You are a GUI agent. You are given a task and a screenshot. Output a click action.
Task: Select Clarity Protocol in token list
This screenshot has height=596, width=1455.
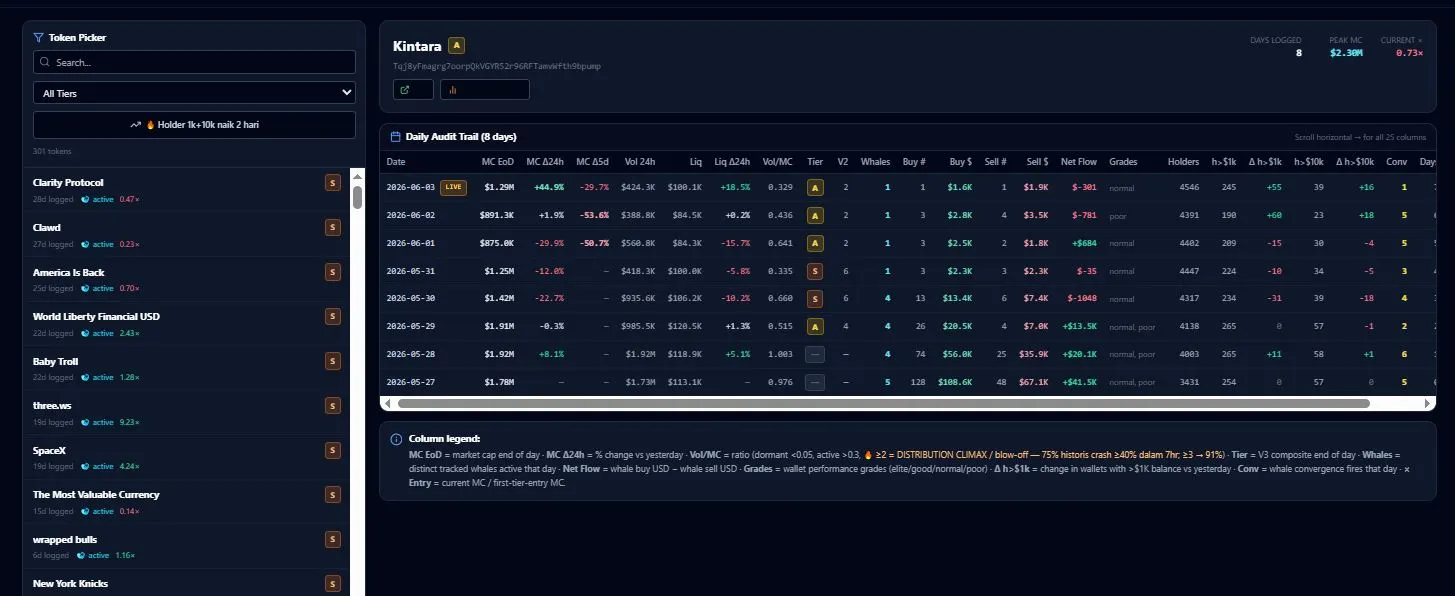pos(186,190)
